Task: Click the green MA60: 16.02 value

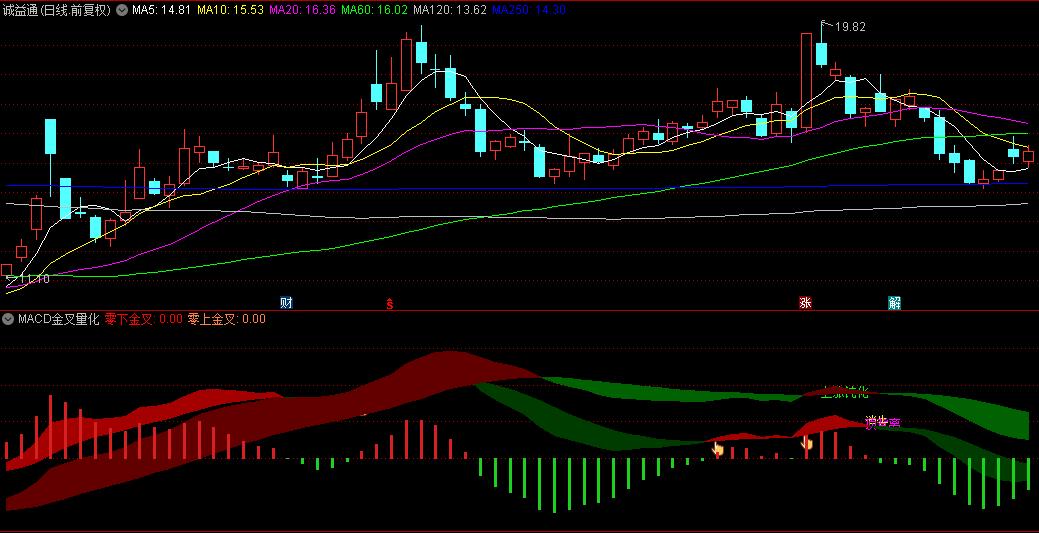Action: coord(374,10)
